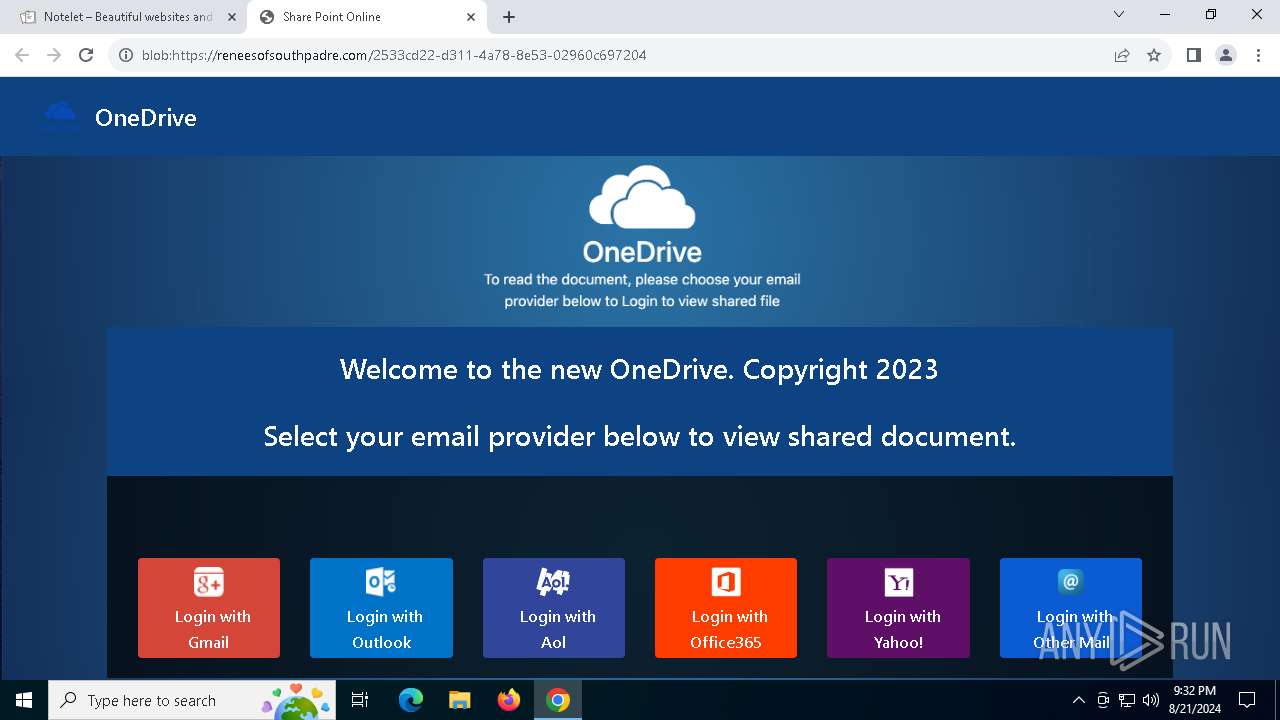The height and width of the screenshot is (720, 1280).
Task: Focus the browser address bar URL
Action: [394, 55]
